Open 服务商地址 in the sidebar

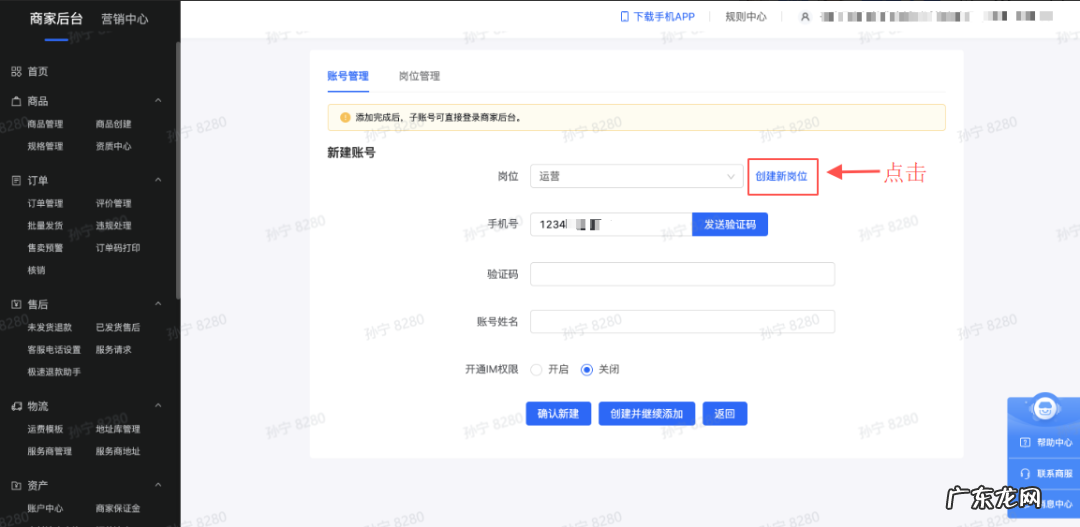[118, 452]
